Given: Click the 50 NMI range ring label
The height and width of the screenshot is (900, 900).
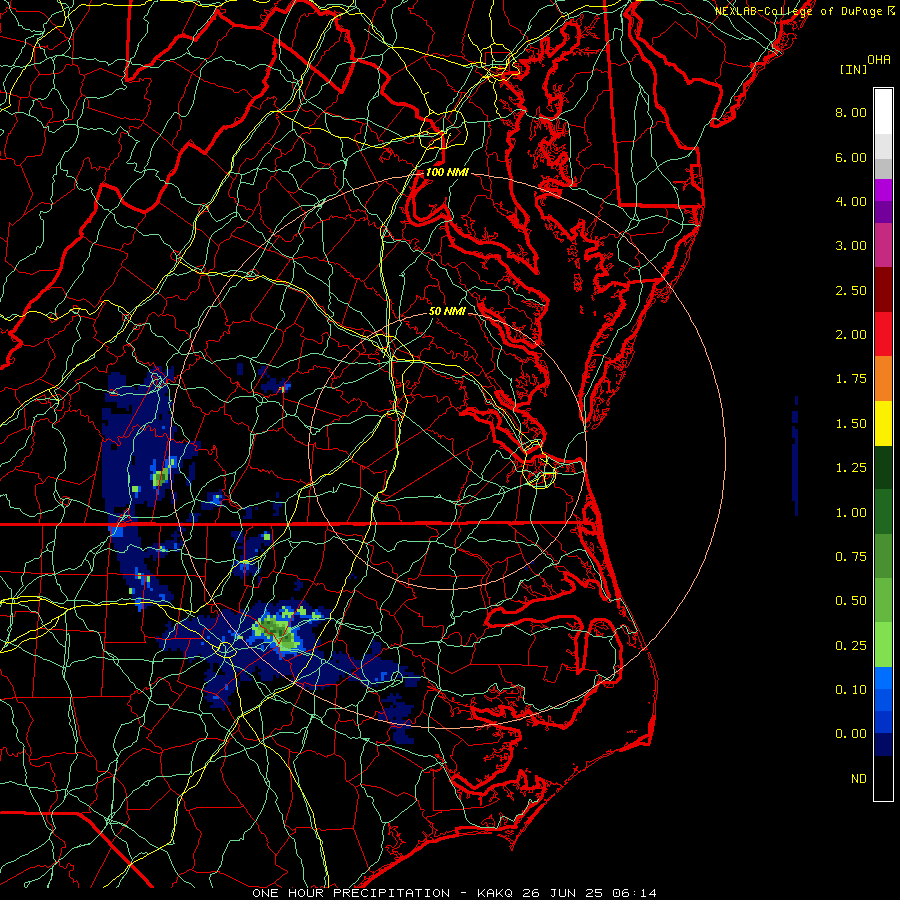Looking at the screenshot, I should click(x=447, y=311).
